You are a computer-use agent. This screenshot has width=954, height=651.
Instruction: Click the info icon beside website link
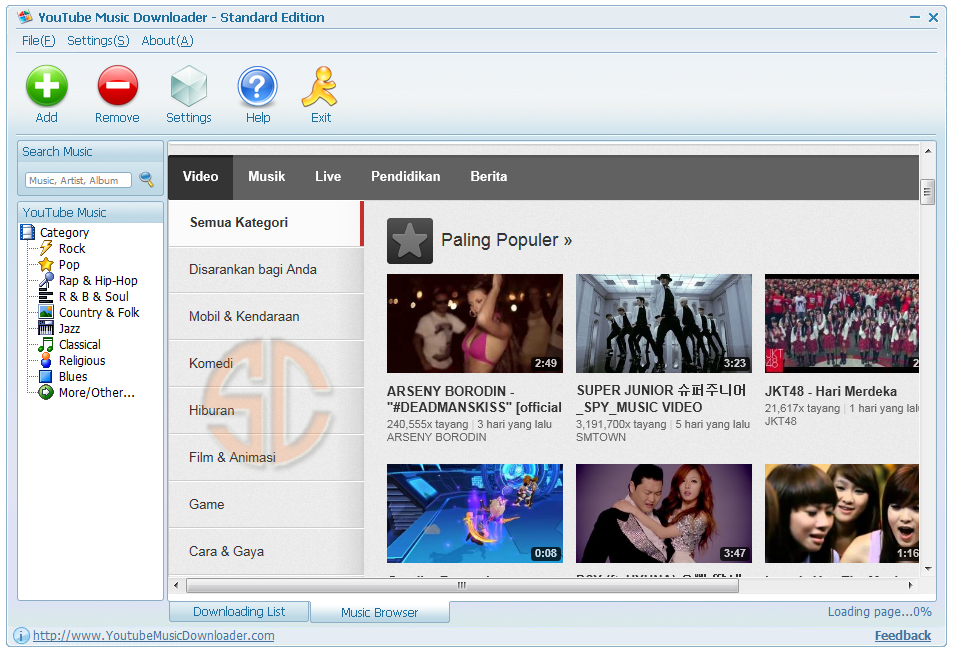[21, 636]
